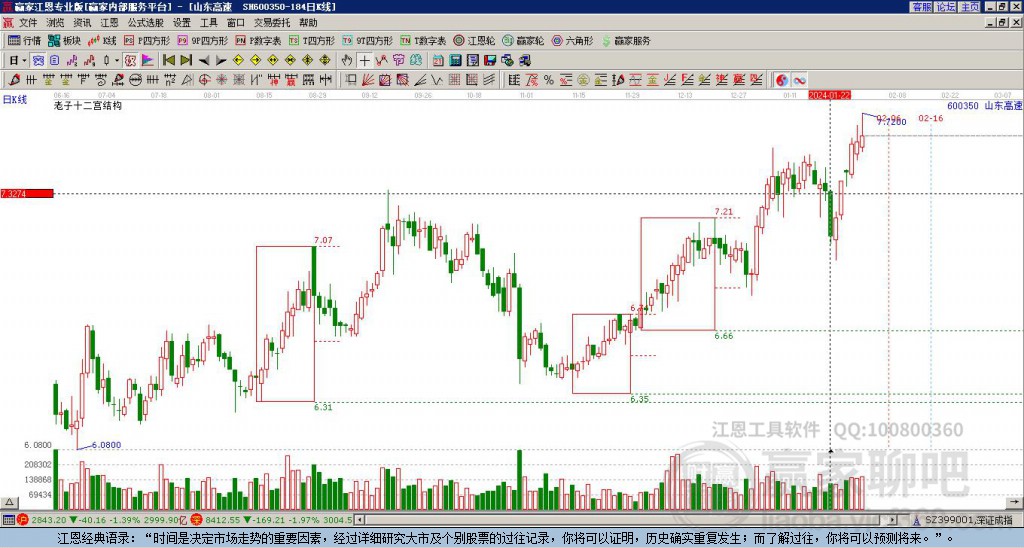Open the 文件 menu
The image size is (1024, 548).
(28, 23)
